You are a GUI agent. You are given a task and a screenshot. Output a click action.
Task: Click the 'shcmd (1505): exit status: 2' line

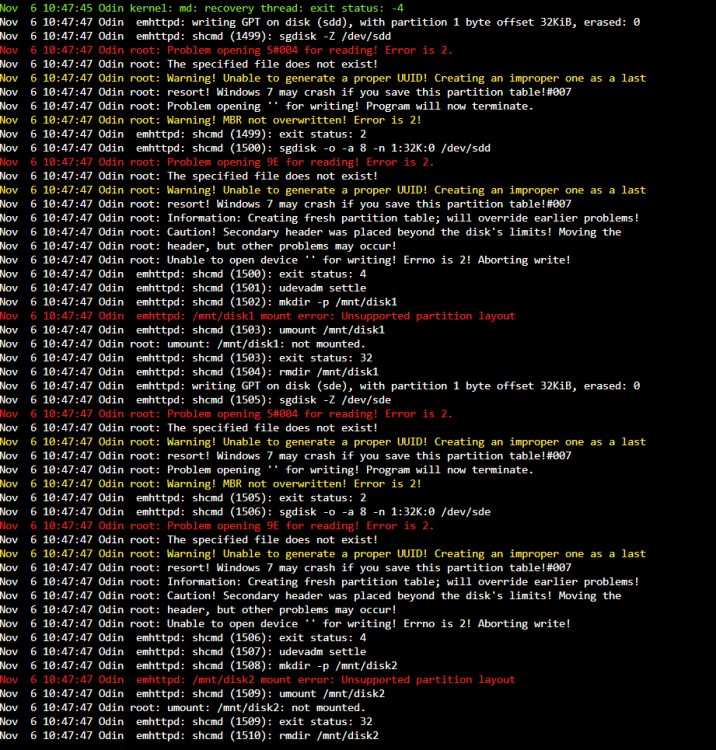tap(183, 497)
